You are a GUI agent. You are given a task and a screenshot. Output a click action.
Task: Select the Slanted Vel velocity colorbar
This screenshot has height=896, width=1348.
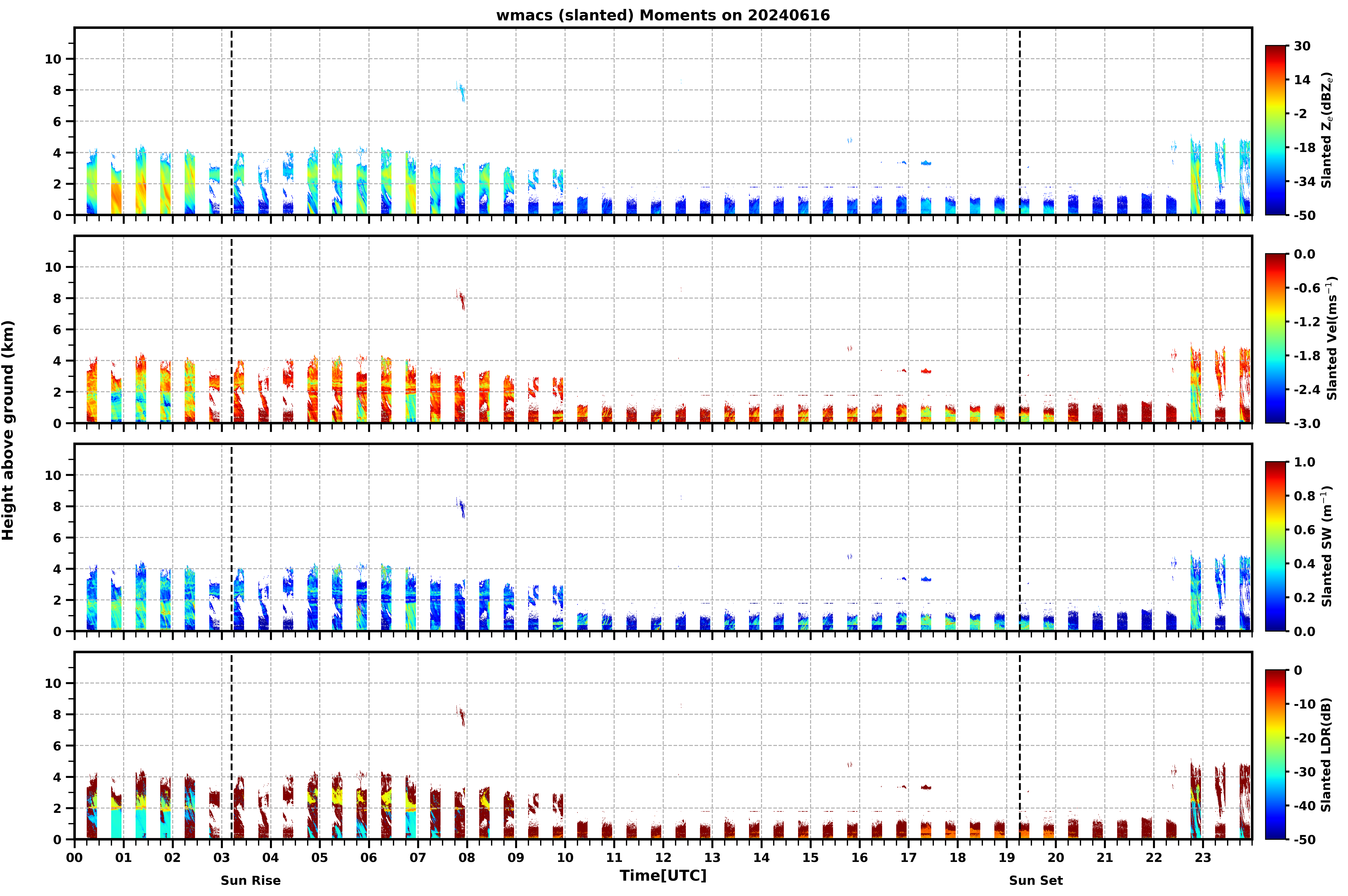click(1275, 338)
